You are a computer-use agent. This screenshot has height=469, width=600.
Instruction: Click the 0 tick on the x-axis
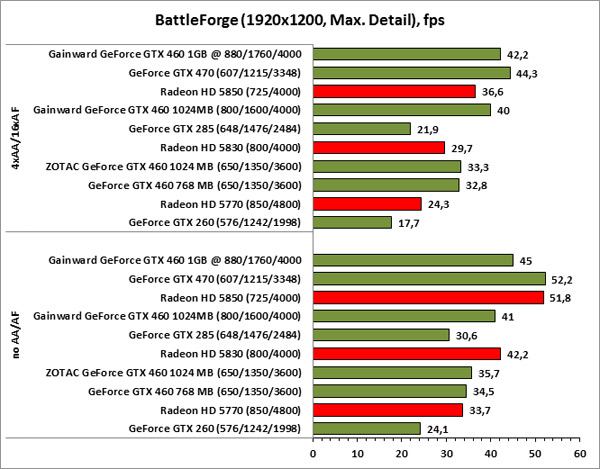point(313,452)
